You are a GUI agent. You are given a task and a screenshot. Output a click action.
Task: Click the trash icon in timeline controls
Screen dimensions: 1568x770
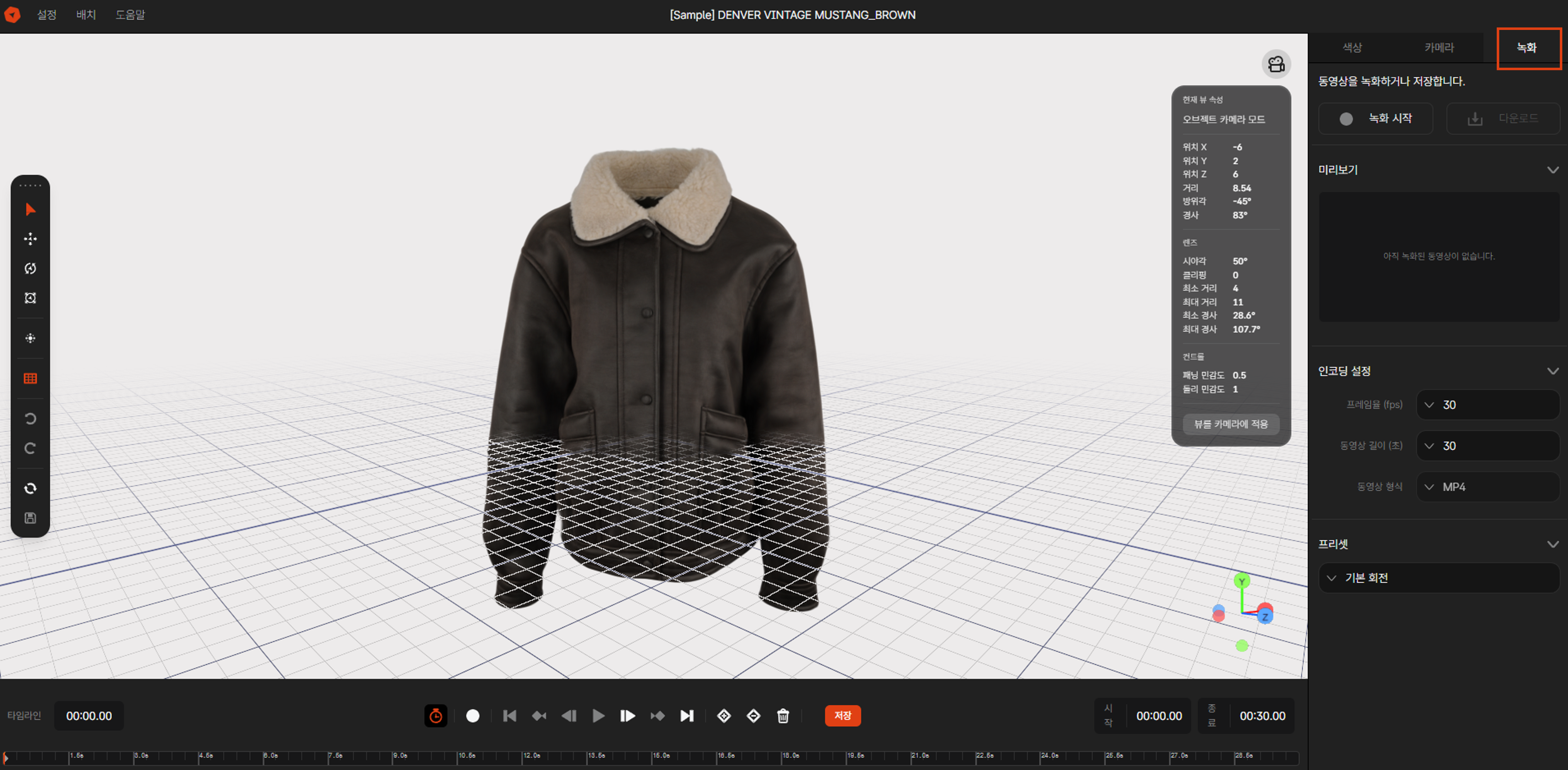coord(783,716)
